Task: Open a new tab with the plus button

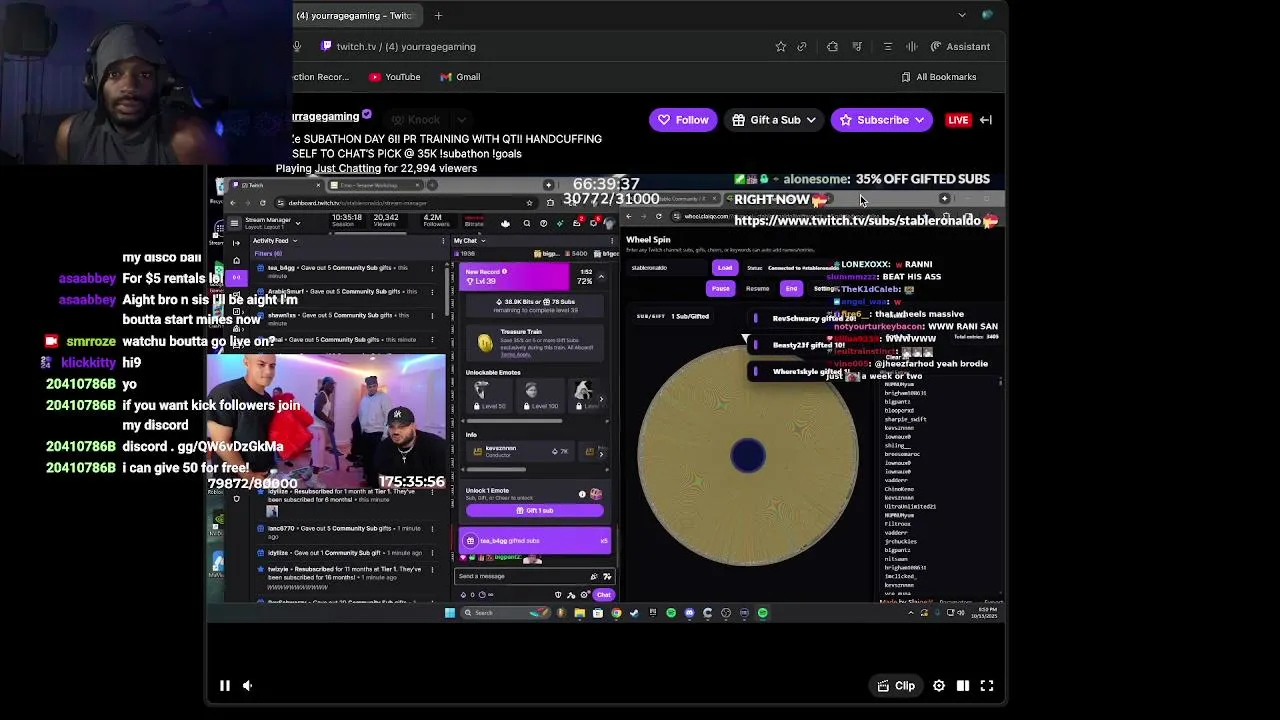Action: pyautogui.click(x=438, y=16)
